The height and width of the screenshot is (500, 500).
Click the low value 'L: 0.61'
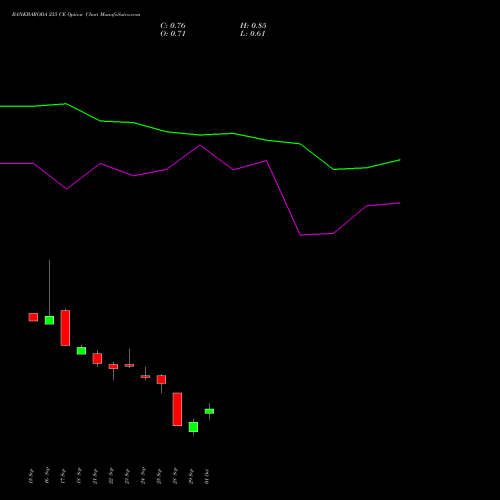(252, 34)
